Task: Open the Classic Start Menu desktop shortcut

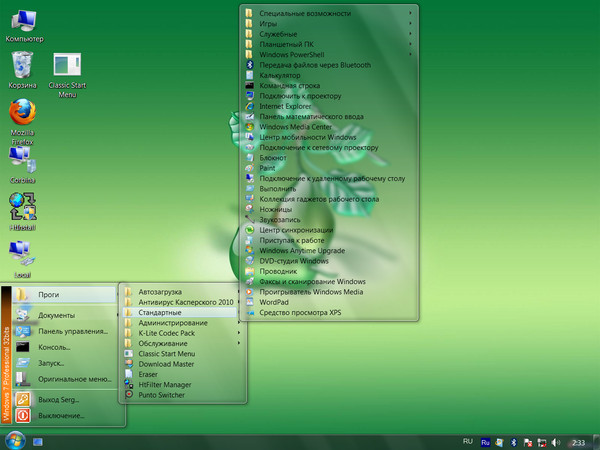Action: click(x=67, y=75)
